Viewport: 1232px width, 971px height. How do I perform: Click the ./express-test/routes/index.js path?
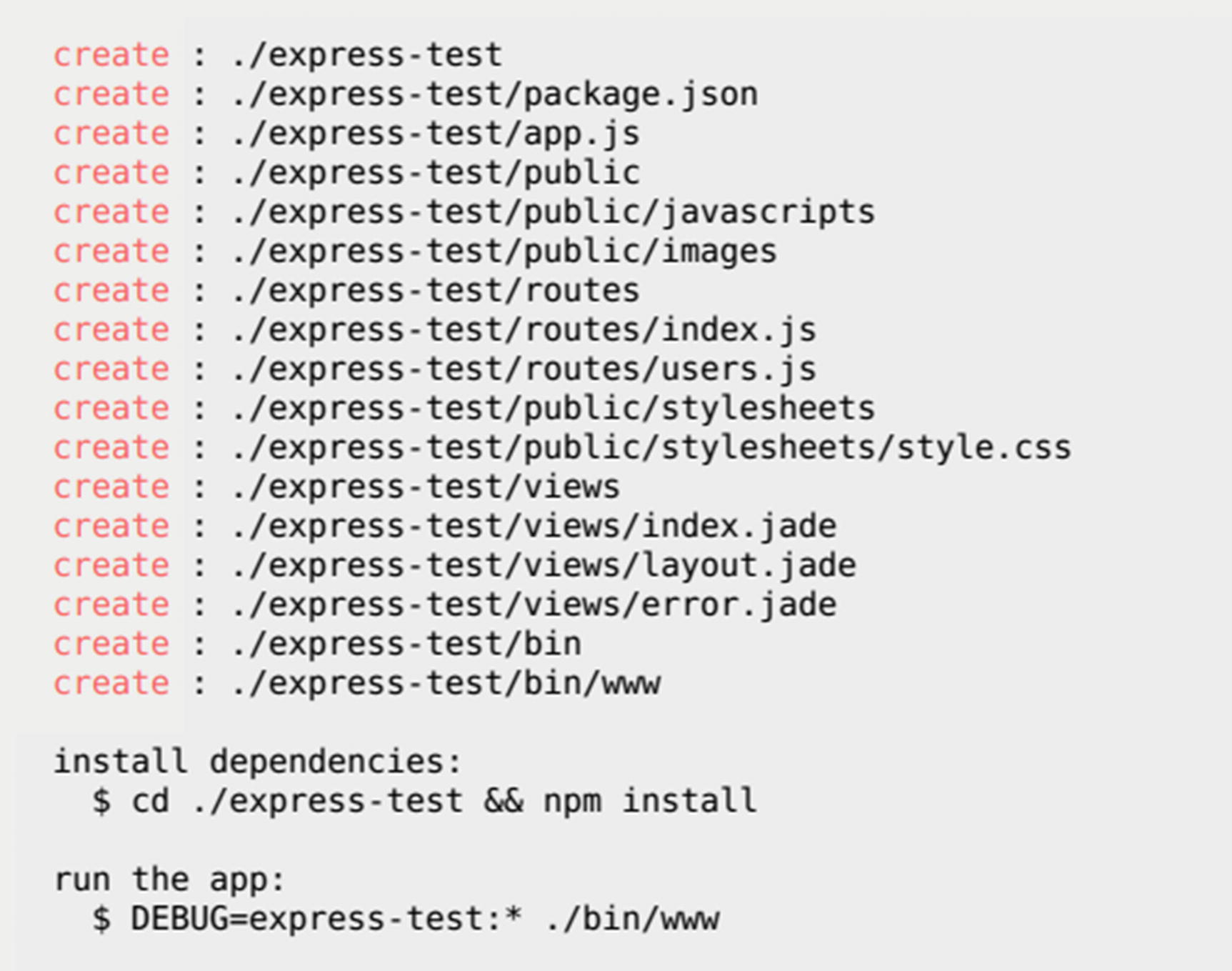(x=524, y=331)
